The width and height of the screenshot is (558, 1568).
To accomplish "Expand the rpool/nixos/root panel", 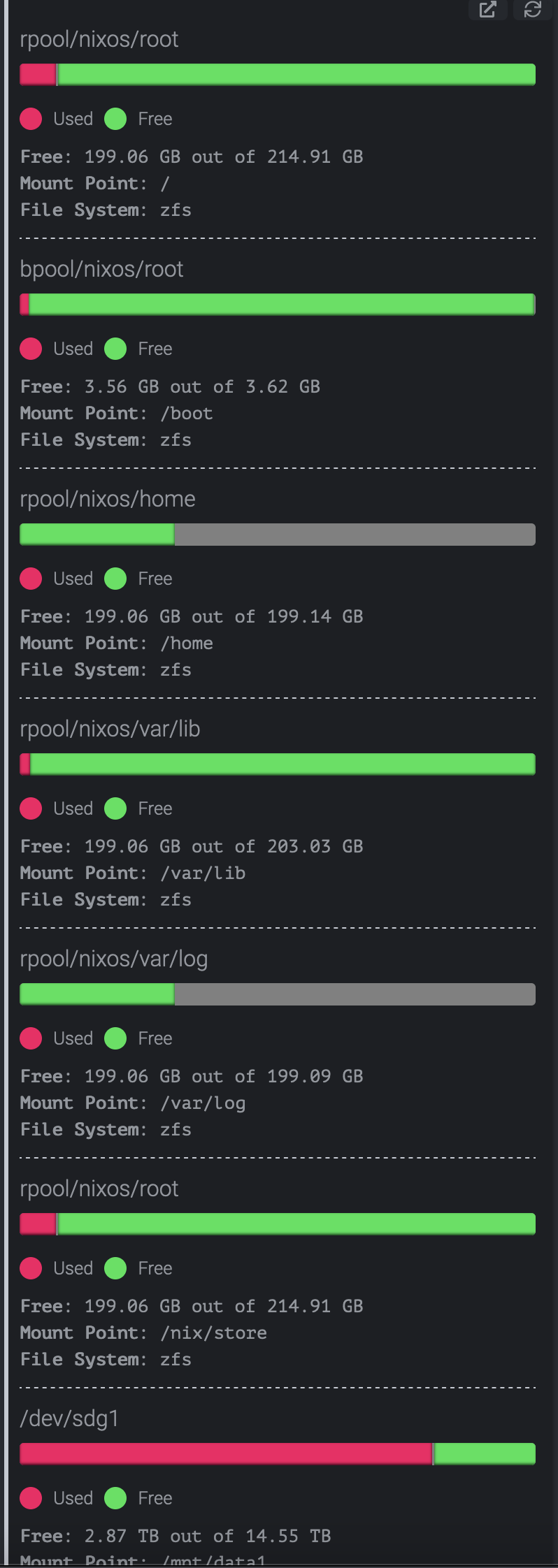I will coord(100,40).
